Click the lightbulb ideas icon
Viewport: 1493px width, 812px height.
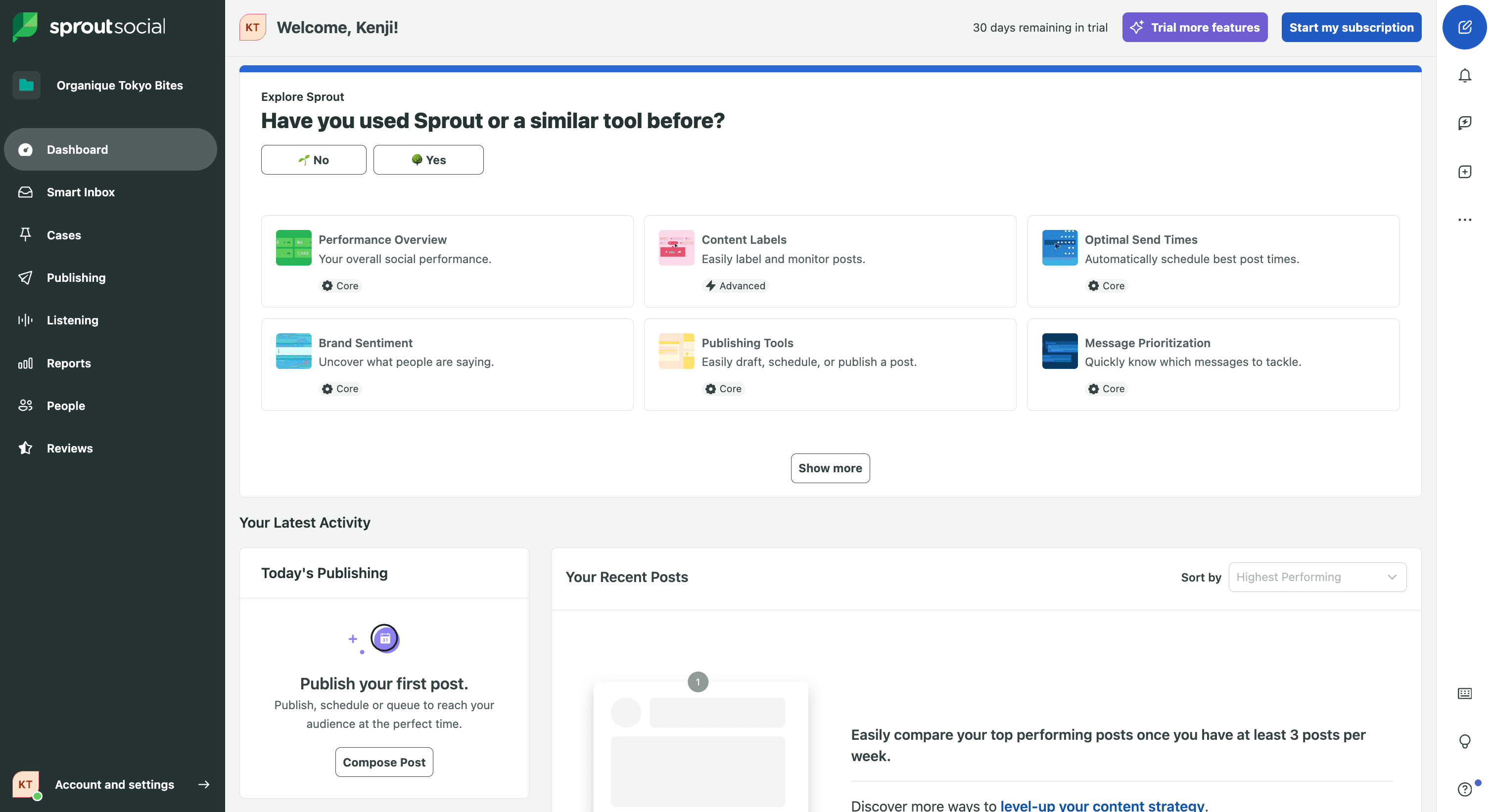click(x=1464, y=741)
